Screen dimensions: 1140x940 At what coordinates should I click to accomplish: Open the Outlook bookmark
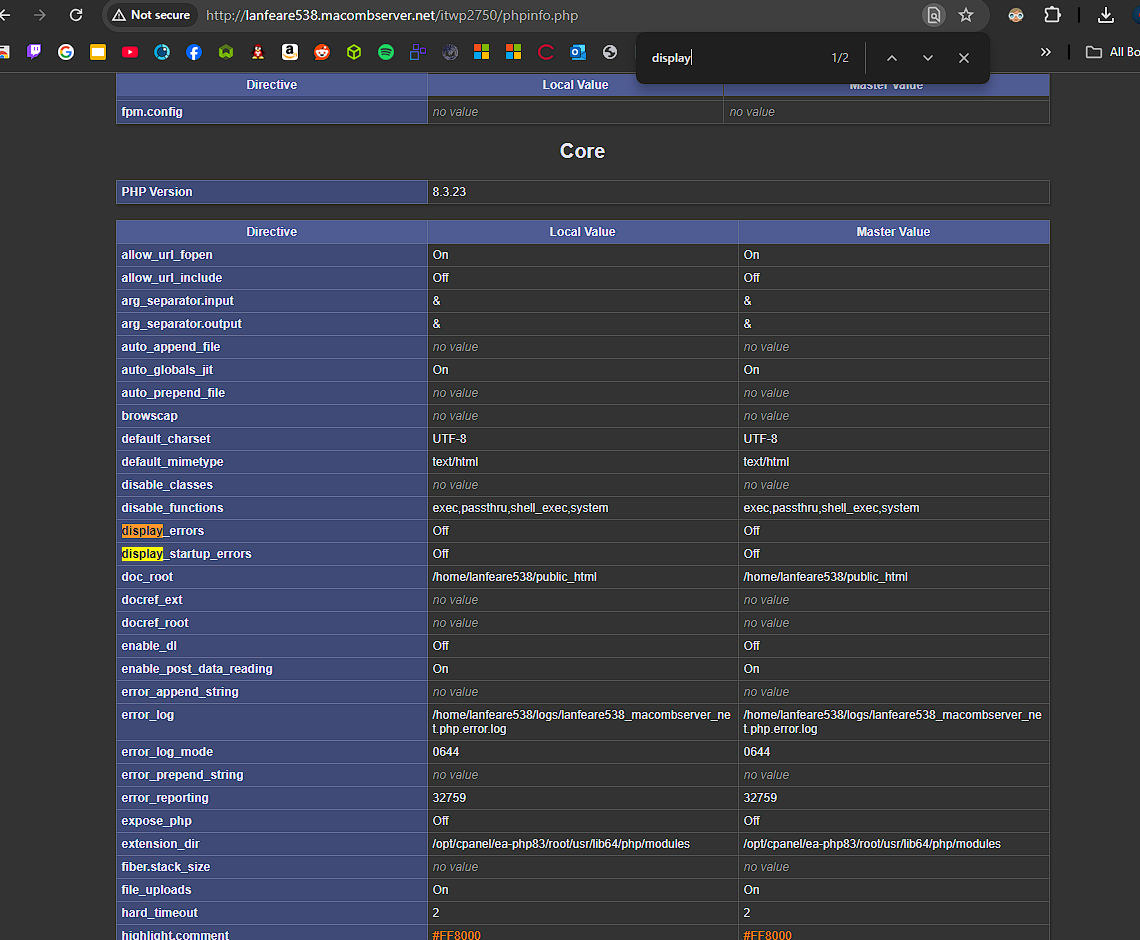coord(578,52)
